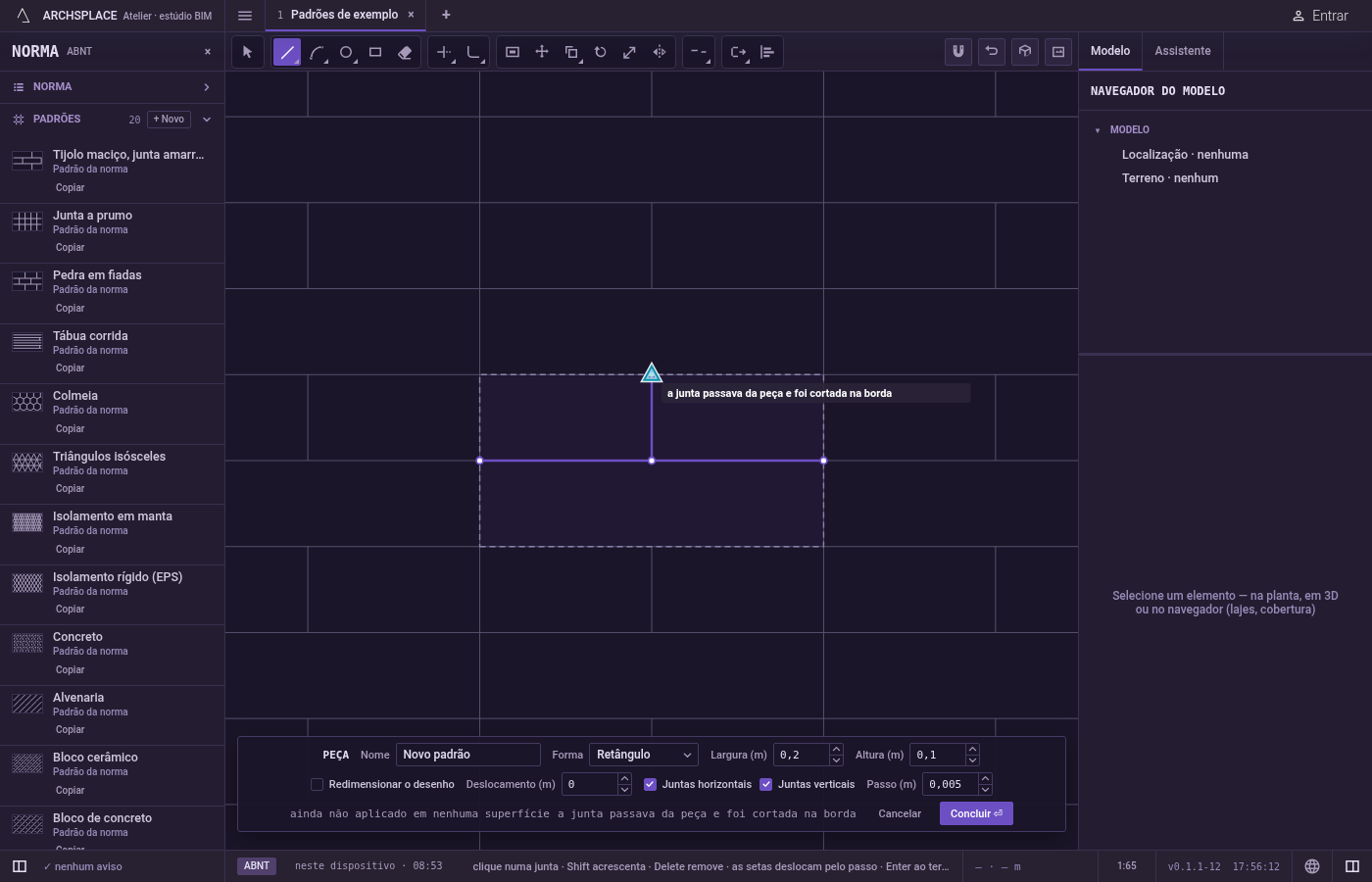Choose the mirror/flip tool
Image resolution: width=1372 pixels, height=882 pixels.
(660, 52)
